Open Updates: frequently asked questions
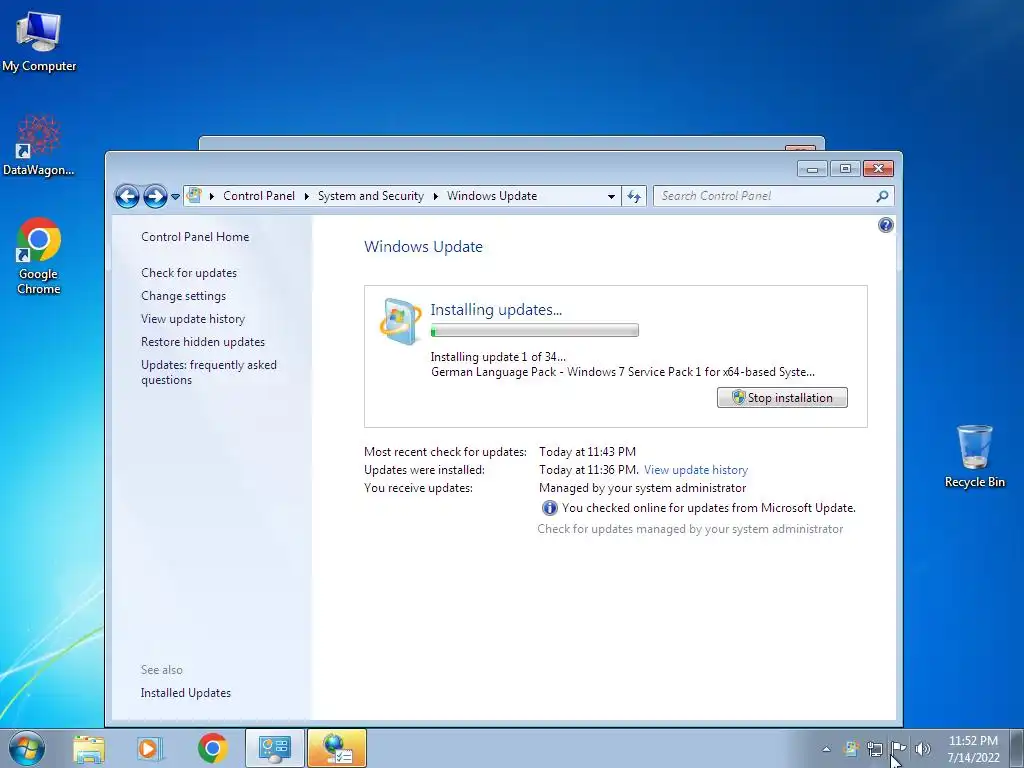This screenshot has width=1024, height=768. (x=208, y=372)
